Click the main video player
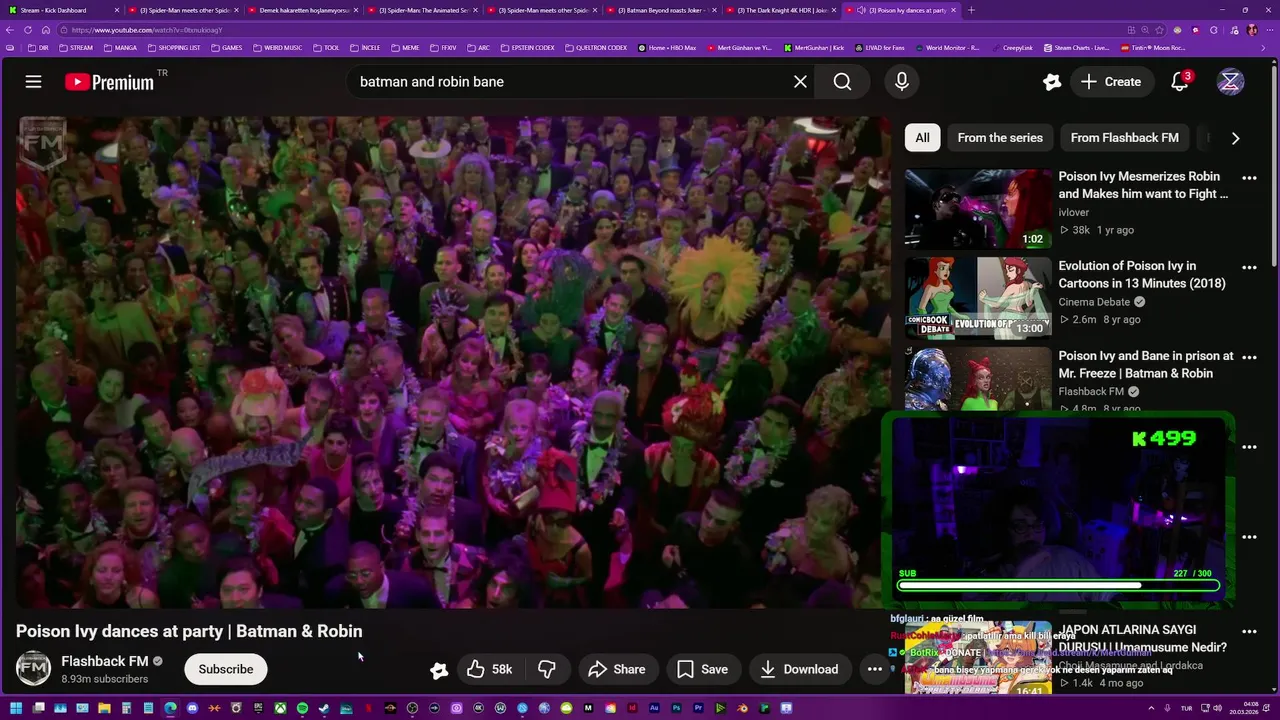This screenshot has width=1280, height=720. pyautogui.click(x=452, y=362)
